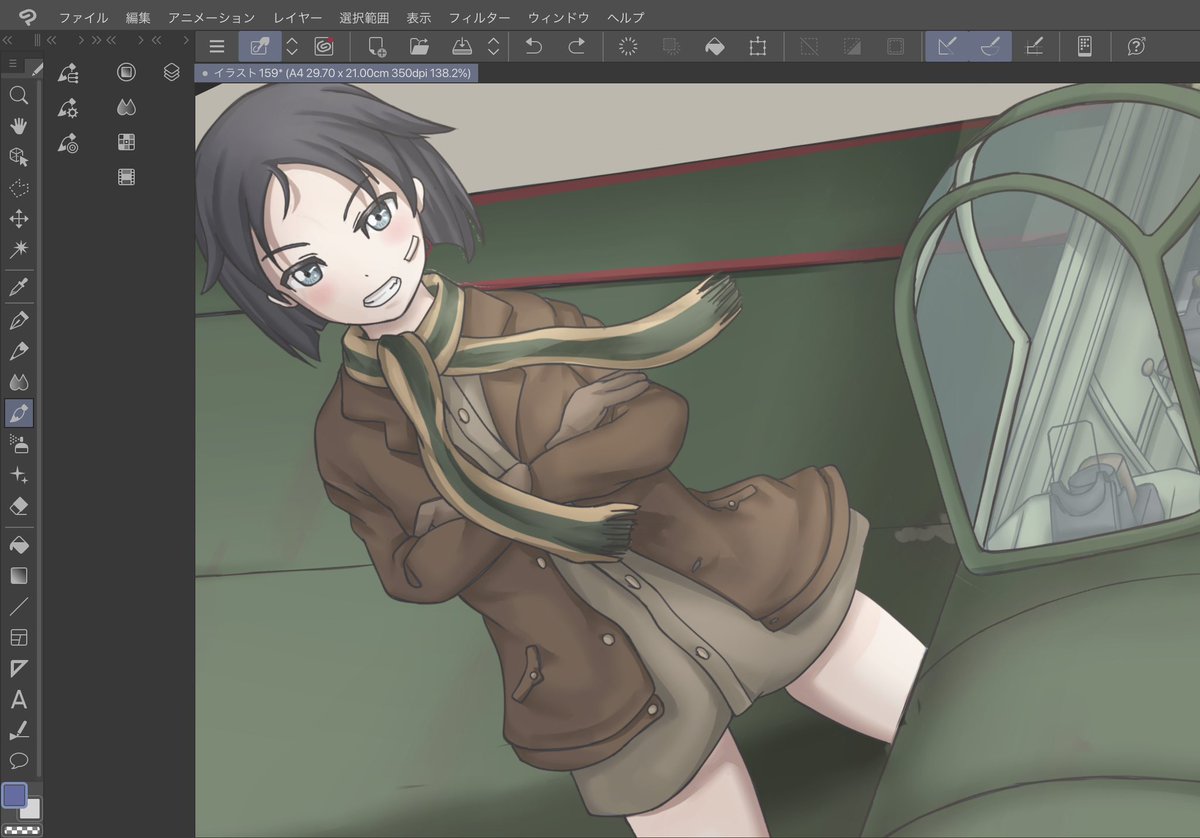The width and height of the screenshot is (1200, 838).
Task: Expand the arrows next to the Clip Studio icon
Action: (x=292, y=46)
